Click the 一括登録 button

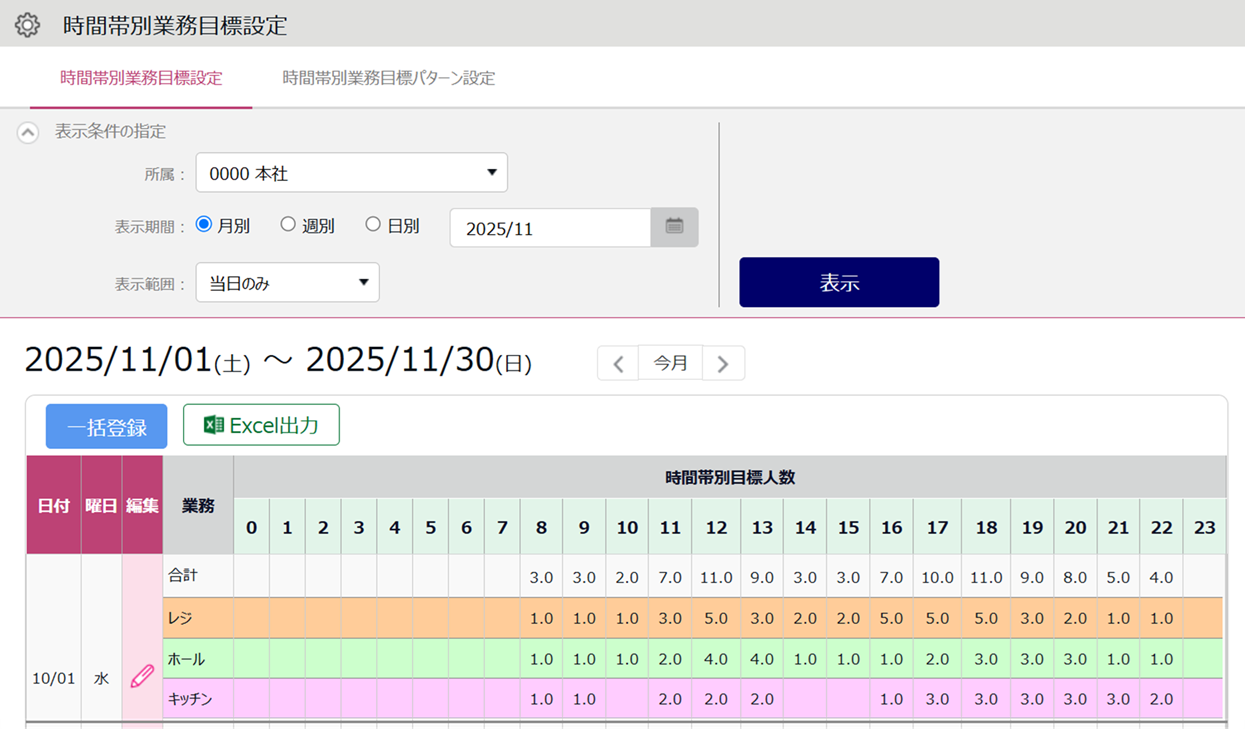point(107,427)
